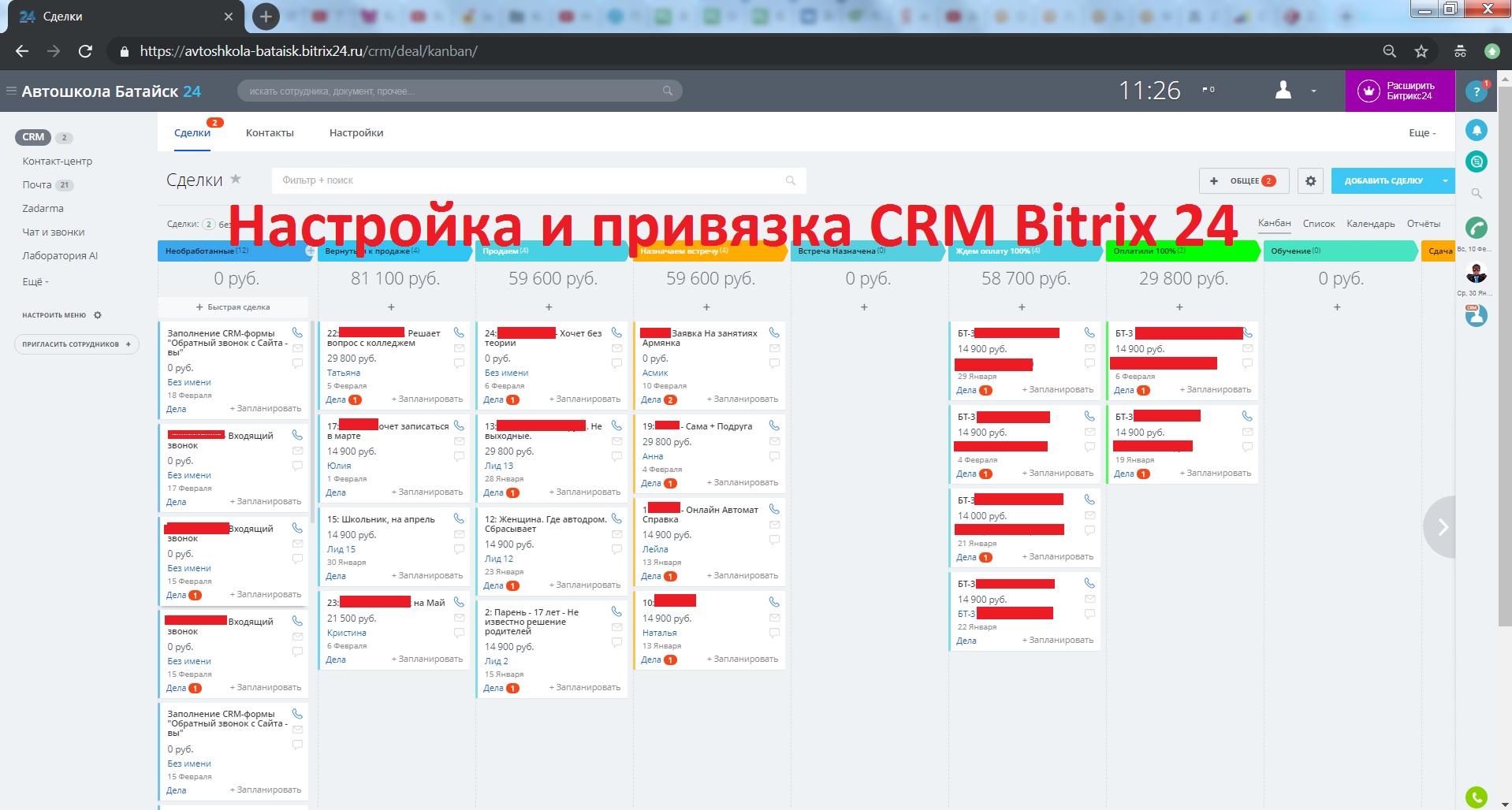Screen dimensions: 1512x810
Task: Click Запланировать on the Юлия card
Action: pyautogui.click(x=427, y=492)
